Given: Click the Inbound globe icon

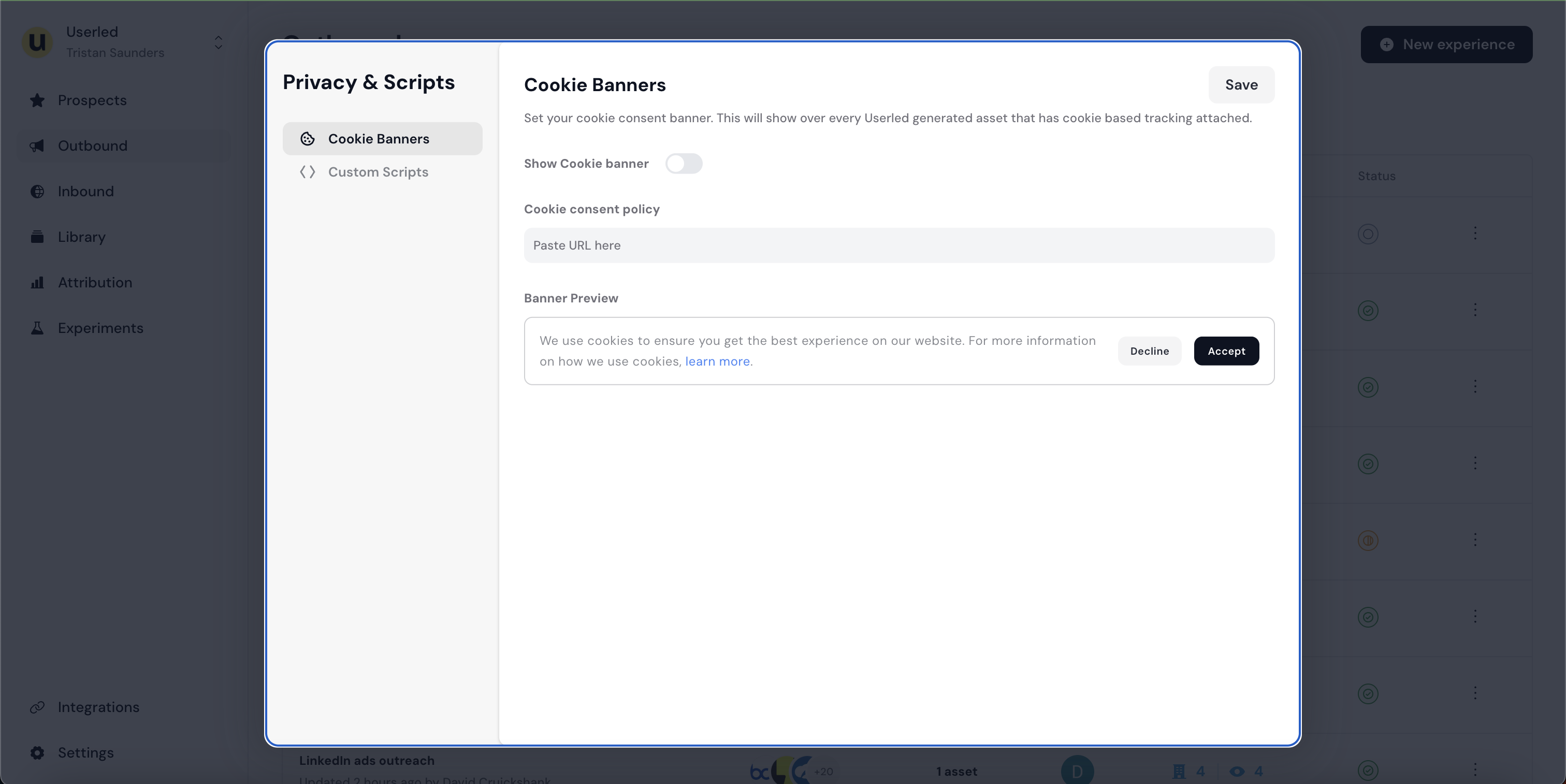Looking at the screenshot, I should pyautogui.click(x=37, y=192).
